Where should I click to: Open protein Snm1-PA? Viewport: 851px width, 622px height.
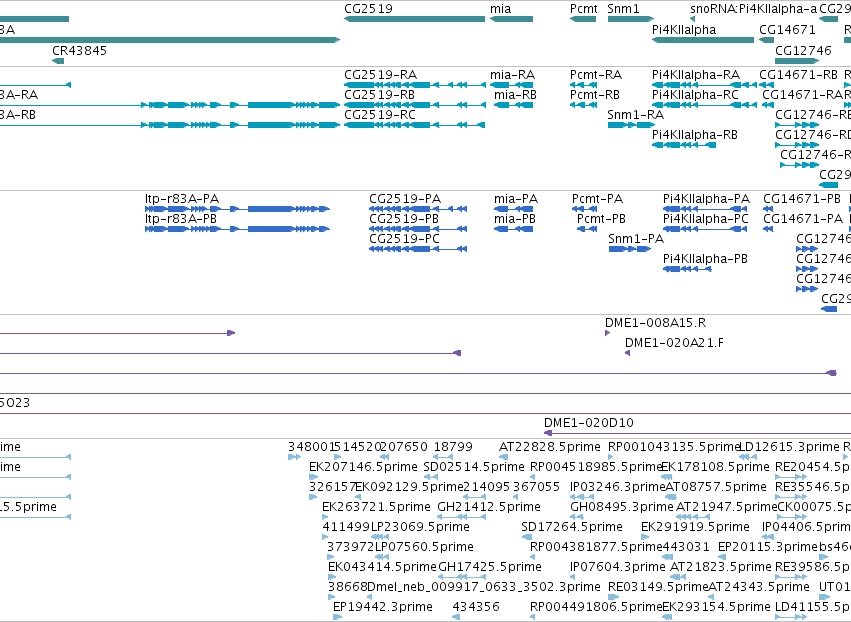click(636, 239)
